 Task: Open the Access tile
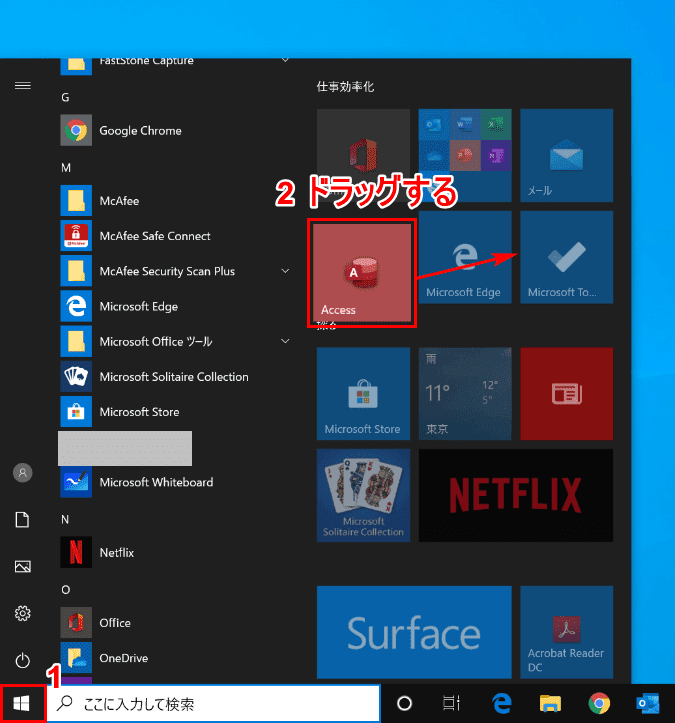point(362,273)
